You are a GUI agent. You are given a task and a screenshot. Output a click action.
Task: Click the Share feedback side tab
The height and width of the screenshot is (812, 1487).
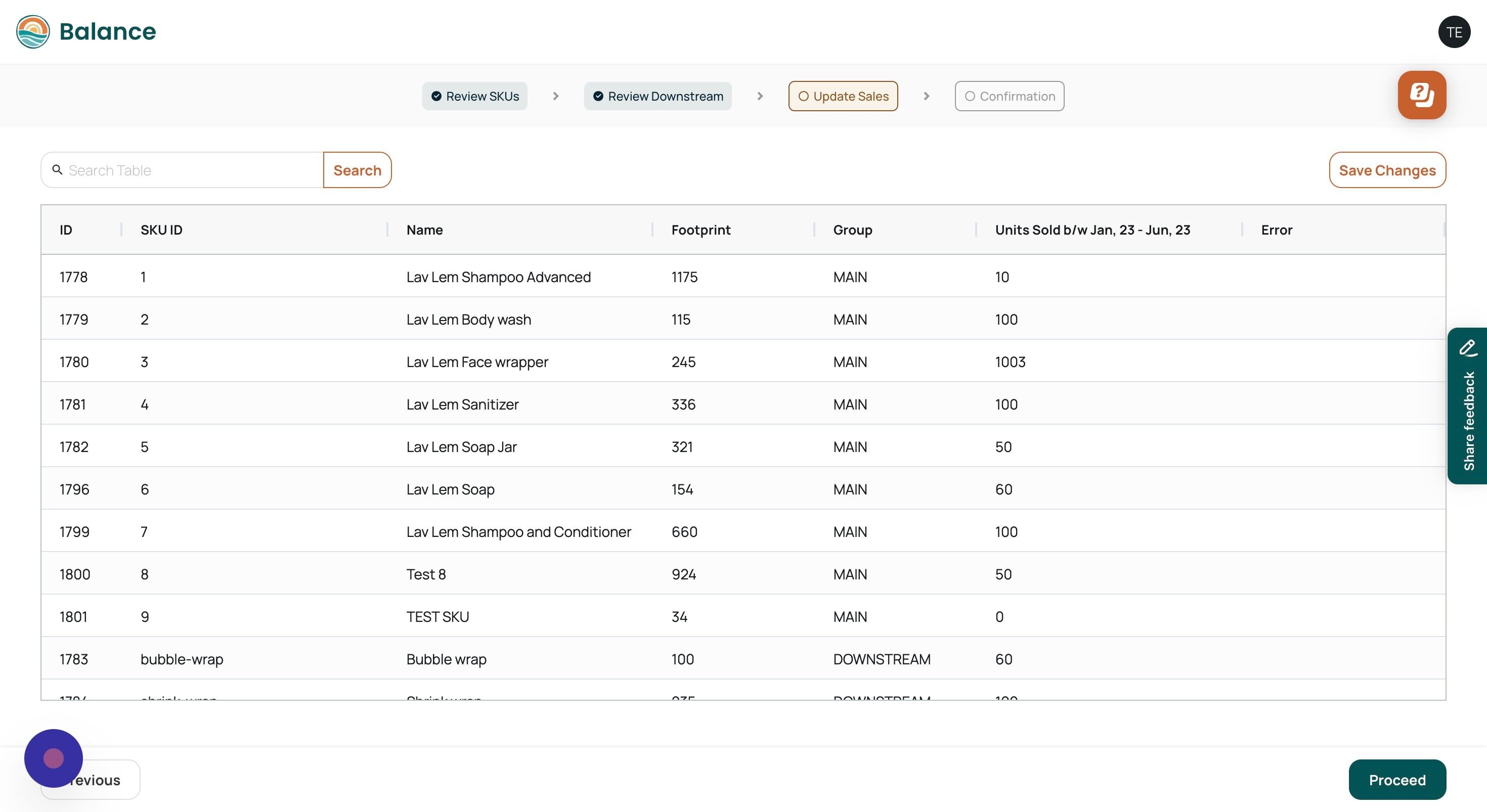[1467, 405]
